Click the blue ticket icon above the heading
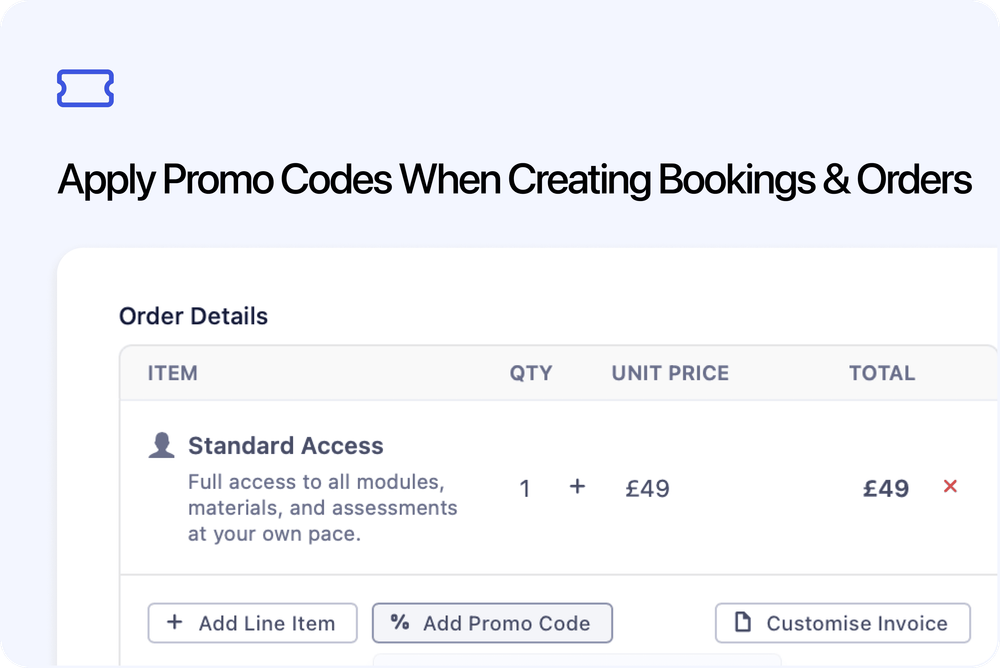 click(x=85, y=89)
